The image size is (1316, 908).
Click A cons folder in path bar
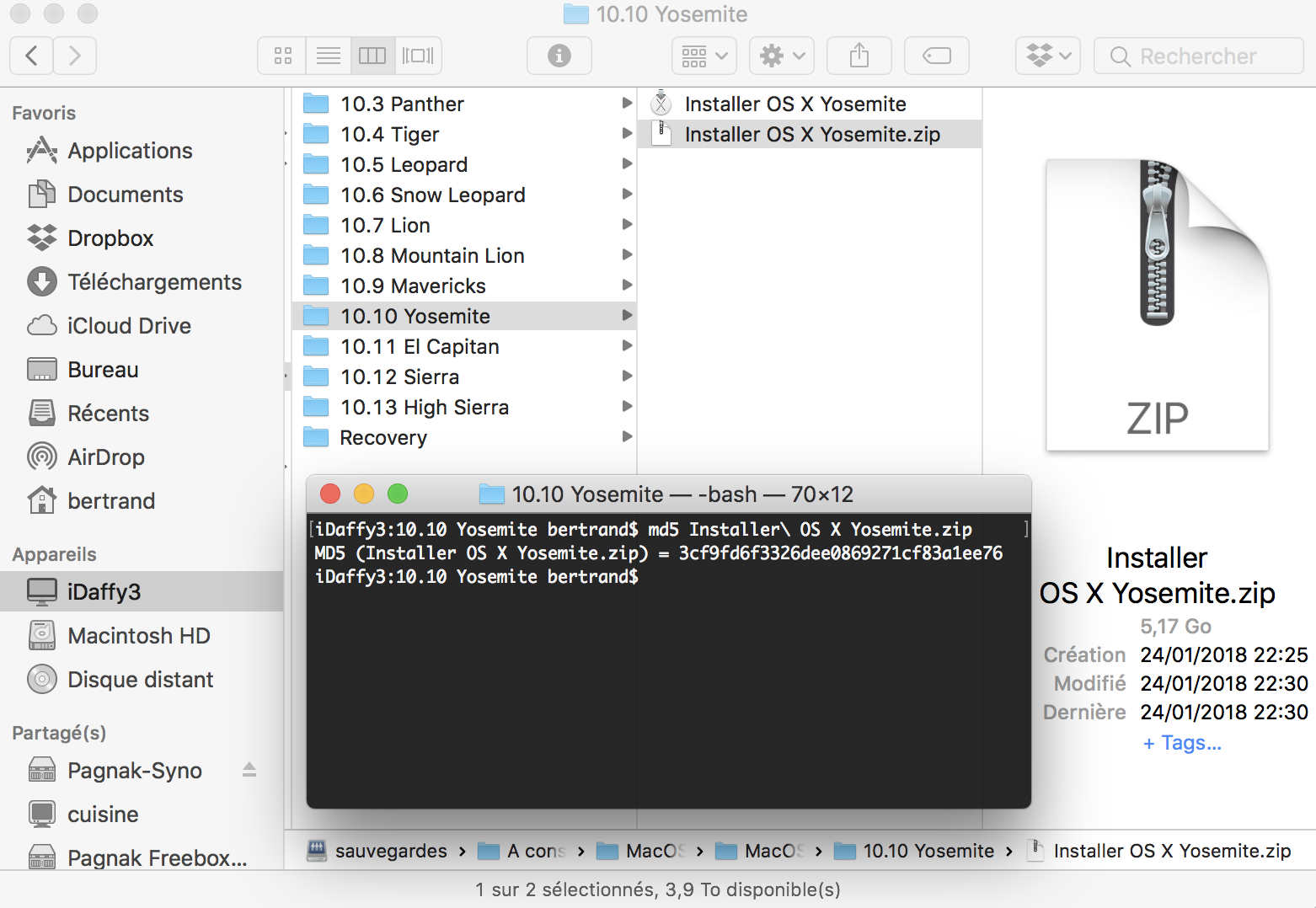(522, 851)
